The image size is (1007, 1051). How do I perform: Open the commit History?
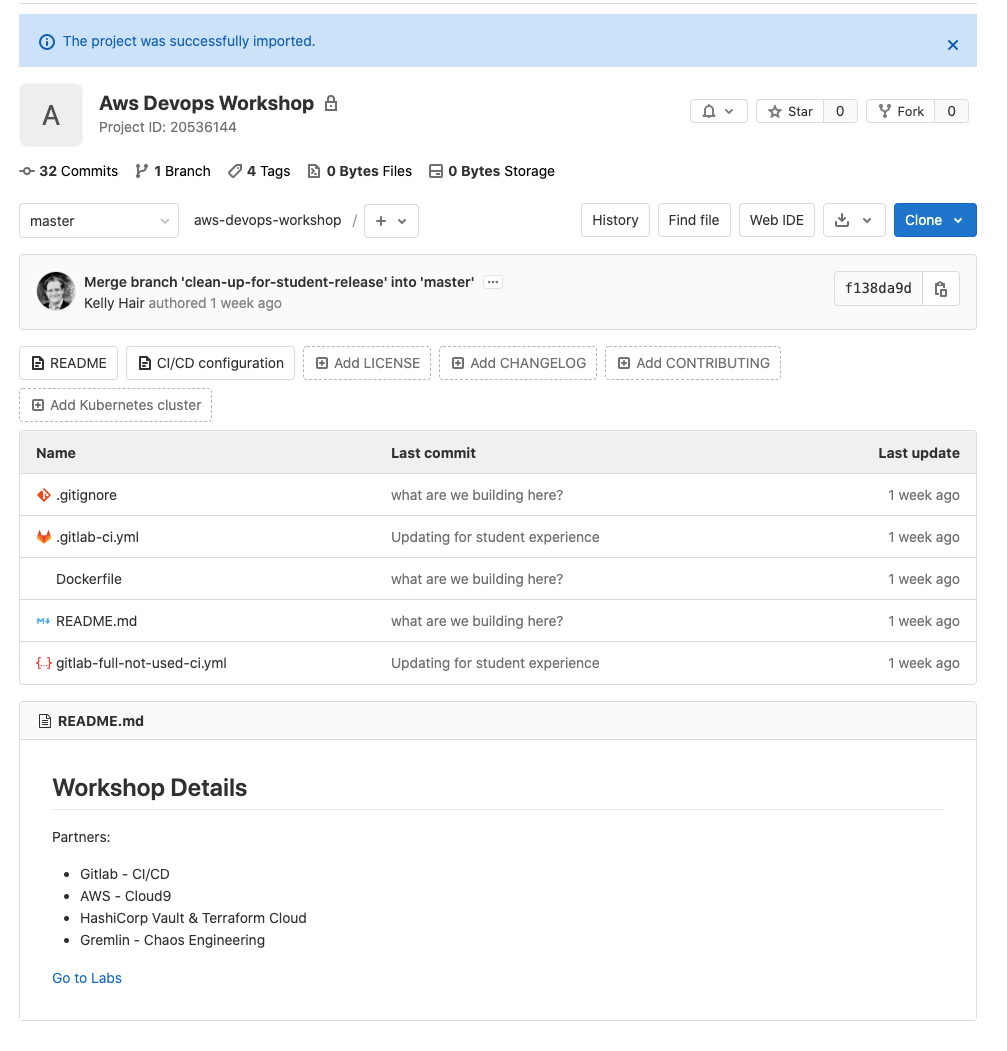click(x=615, y=220)
